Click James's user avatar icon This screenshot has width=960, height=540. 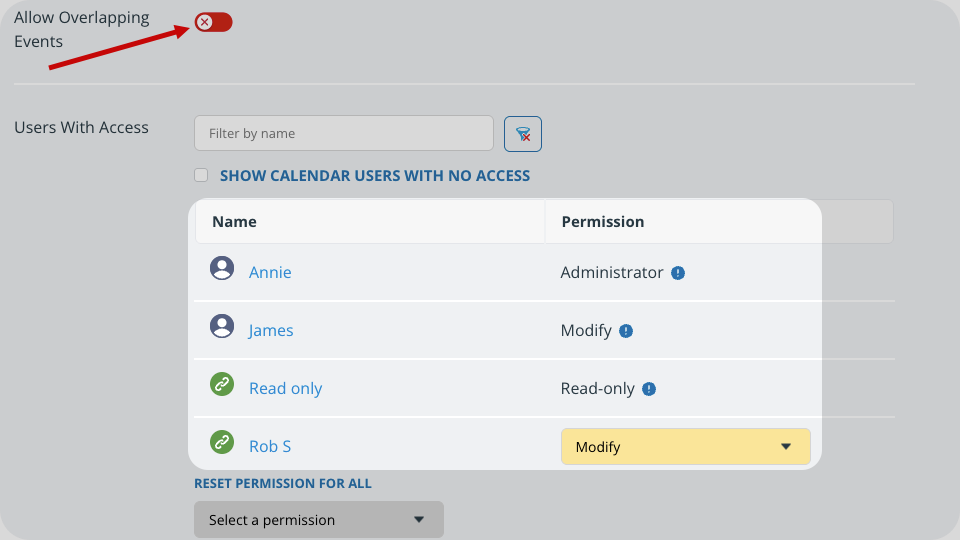(x=222, y=326)
